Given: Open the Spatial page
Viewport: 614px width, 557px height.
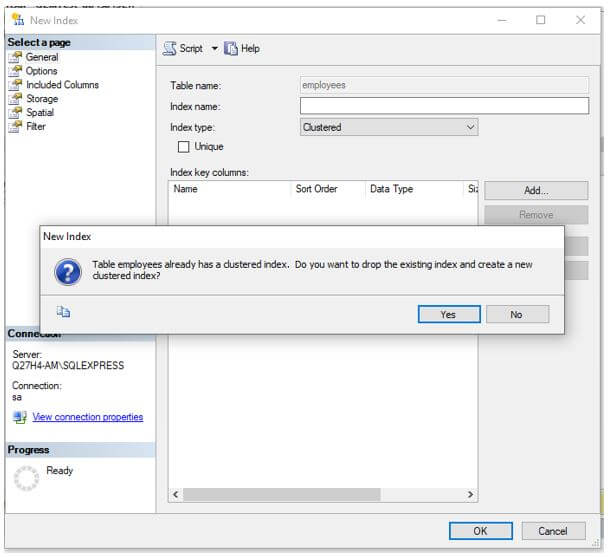Looking at the screenshot, I should pos(40,112).
